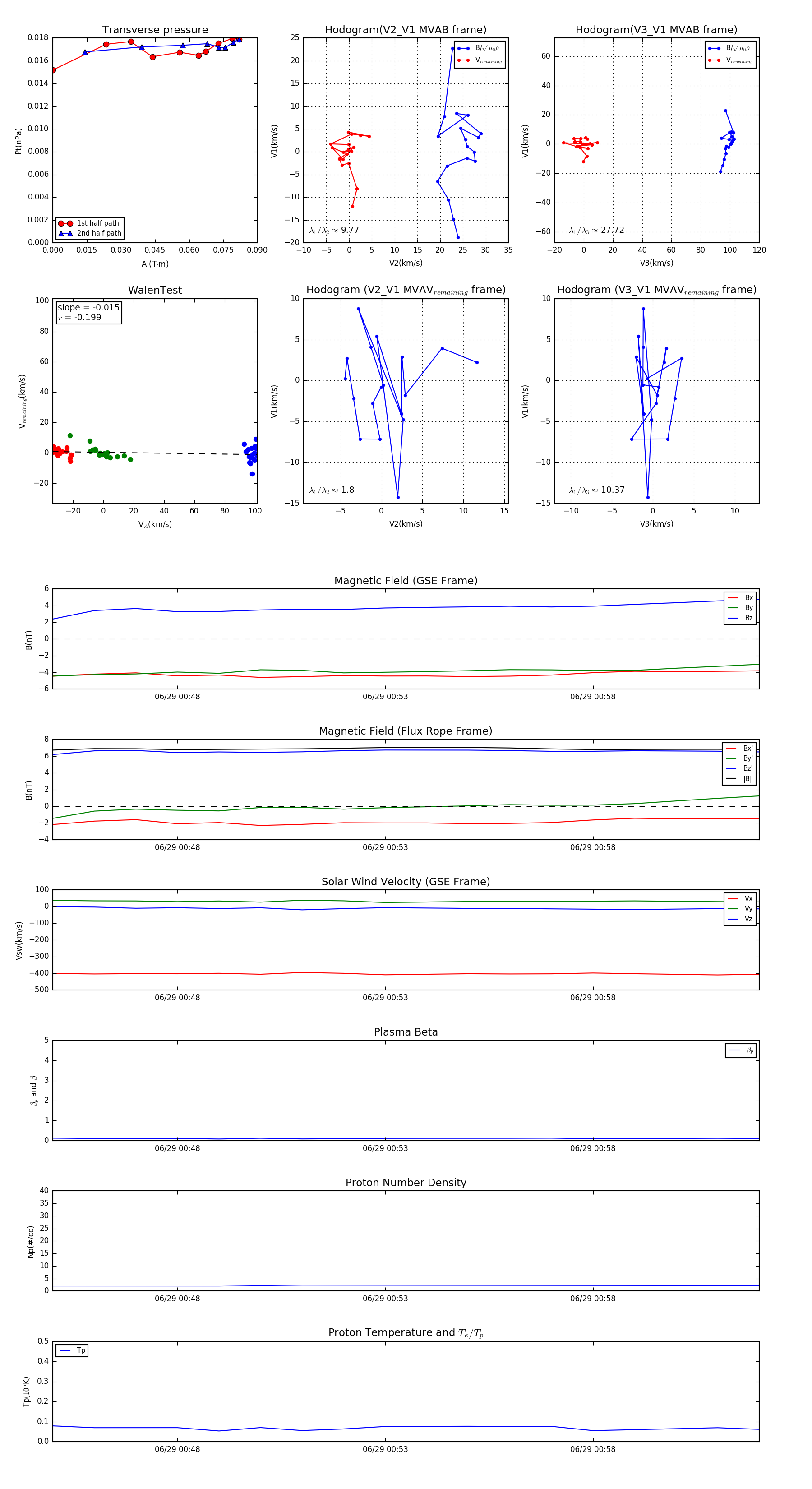Screen dimensions: 812x1489
Task: Click the 'Pt(nPa)' y-axis label
Action: click(18, 140)
